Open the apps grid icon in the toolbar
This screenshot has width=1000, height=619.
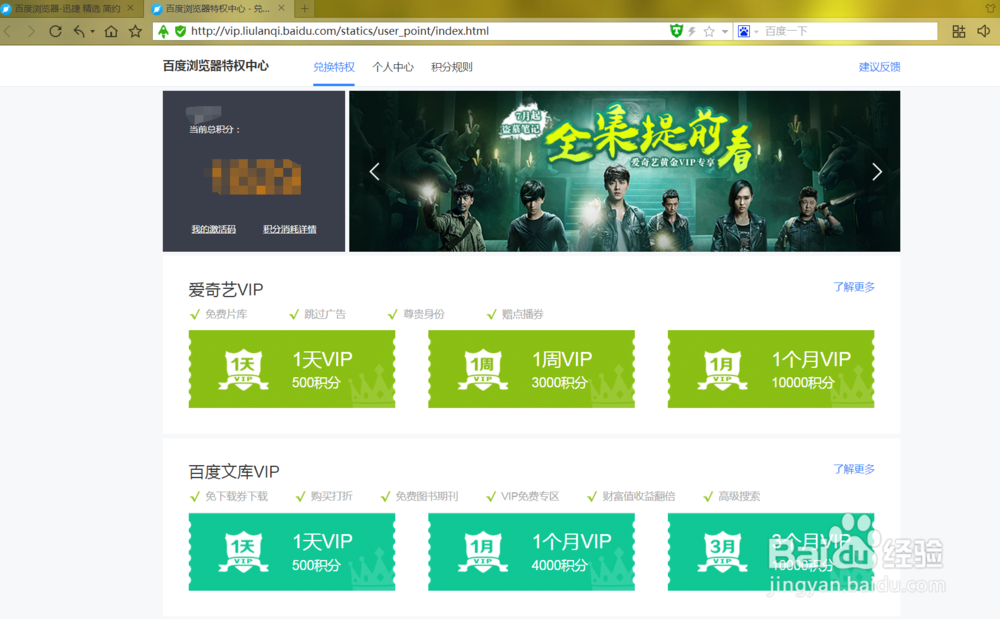959,31
